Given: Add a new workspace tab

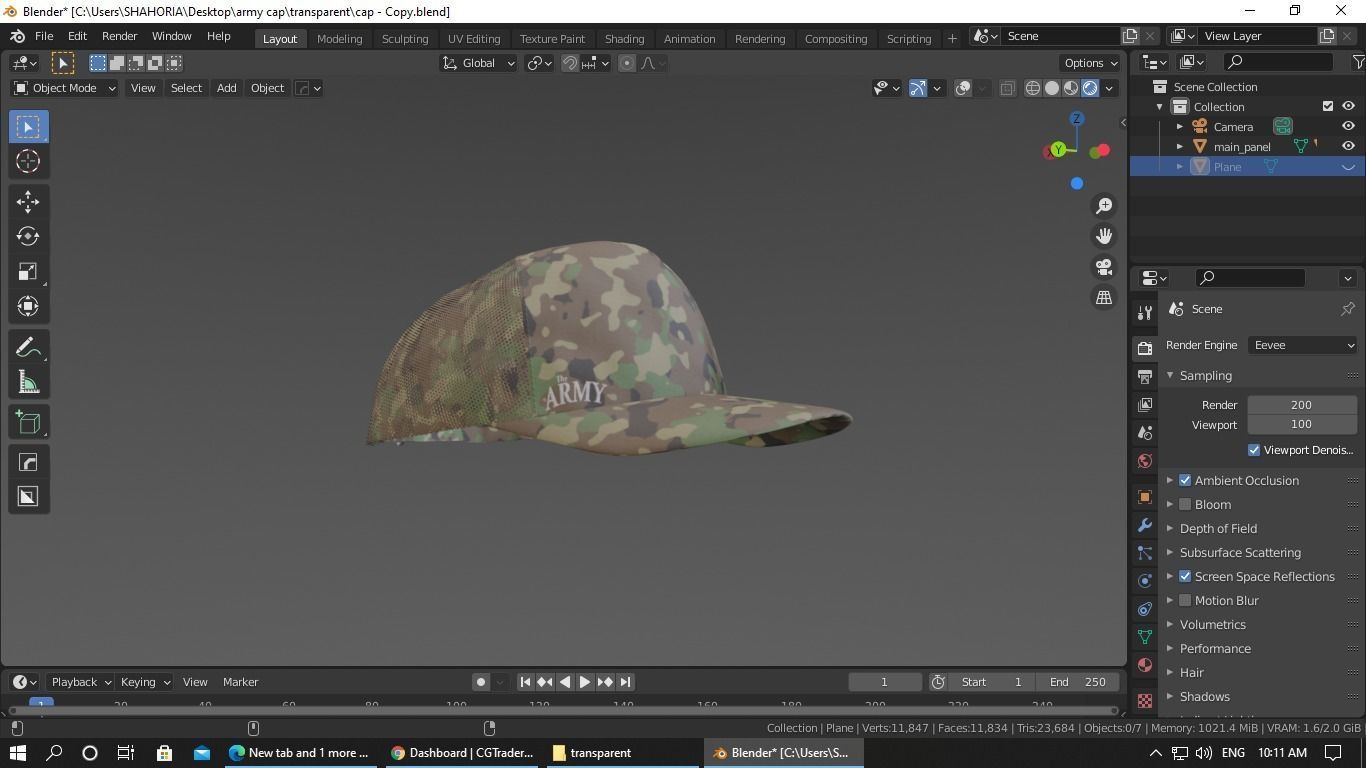Looking at the screenshot, I should click(952, 38).
